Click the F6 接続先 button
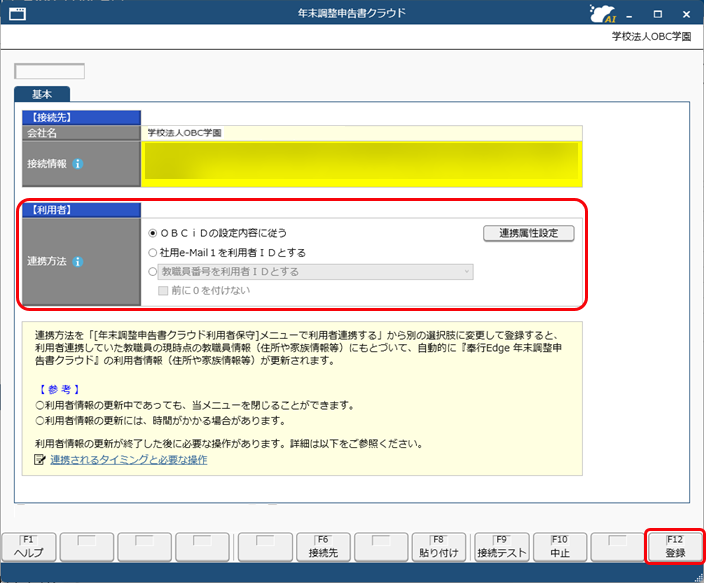This screenshot has height=583, width=706. (323, 547)
